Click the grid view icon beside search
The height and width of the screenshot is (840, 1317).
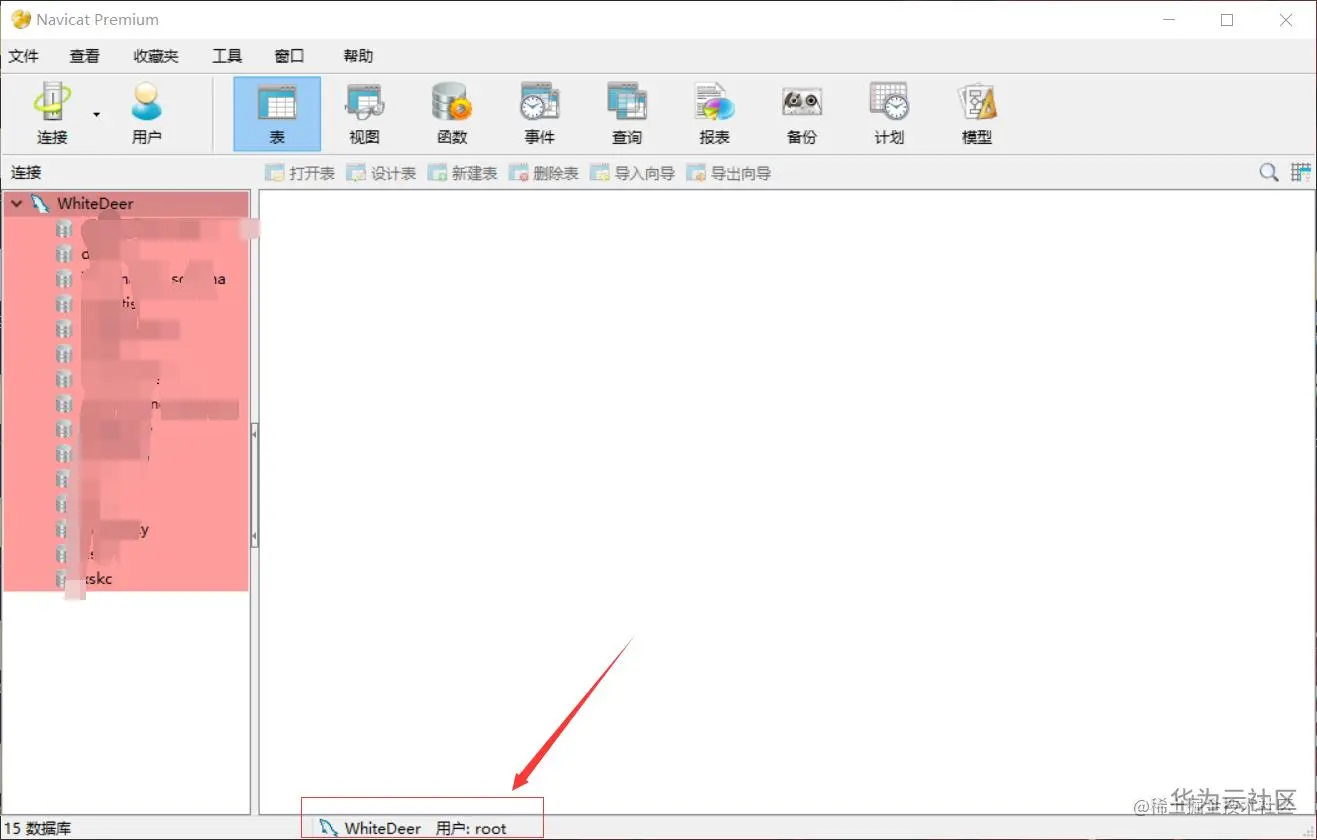point(1301,172)
